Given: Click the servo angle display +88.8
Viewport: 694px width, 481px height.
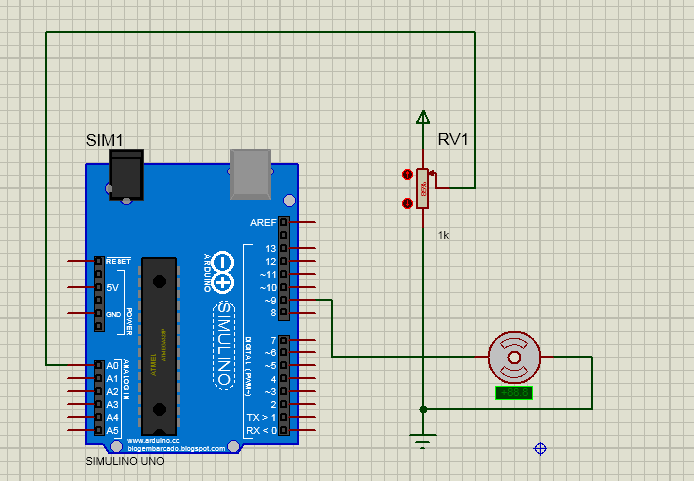Looking at the screenshot, I should point(514,393).
